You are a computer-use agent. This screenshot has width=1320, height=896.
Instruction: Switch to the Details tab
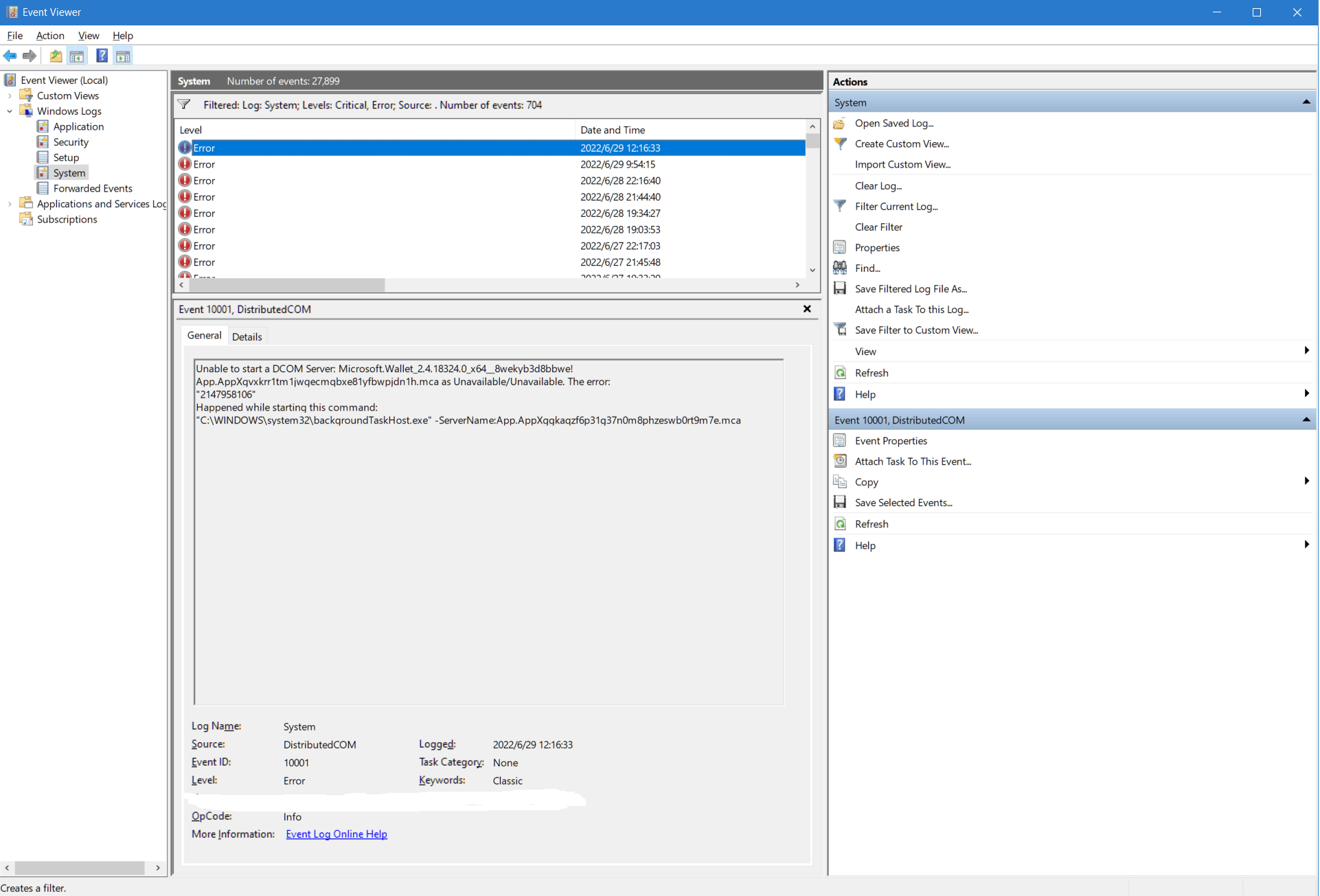click(247, 336)
